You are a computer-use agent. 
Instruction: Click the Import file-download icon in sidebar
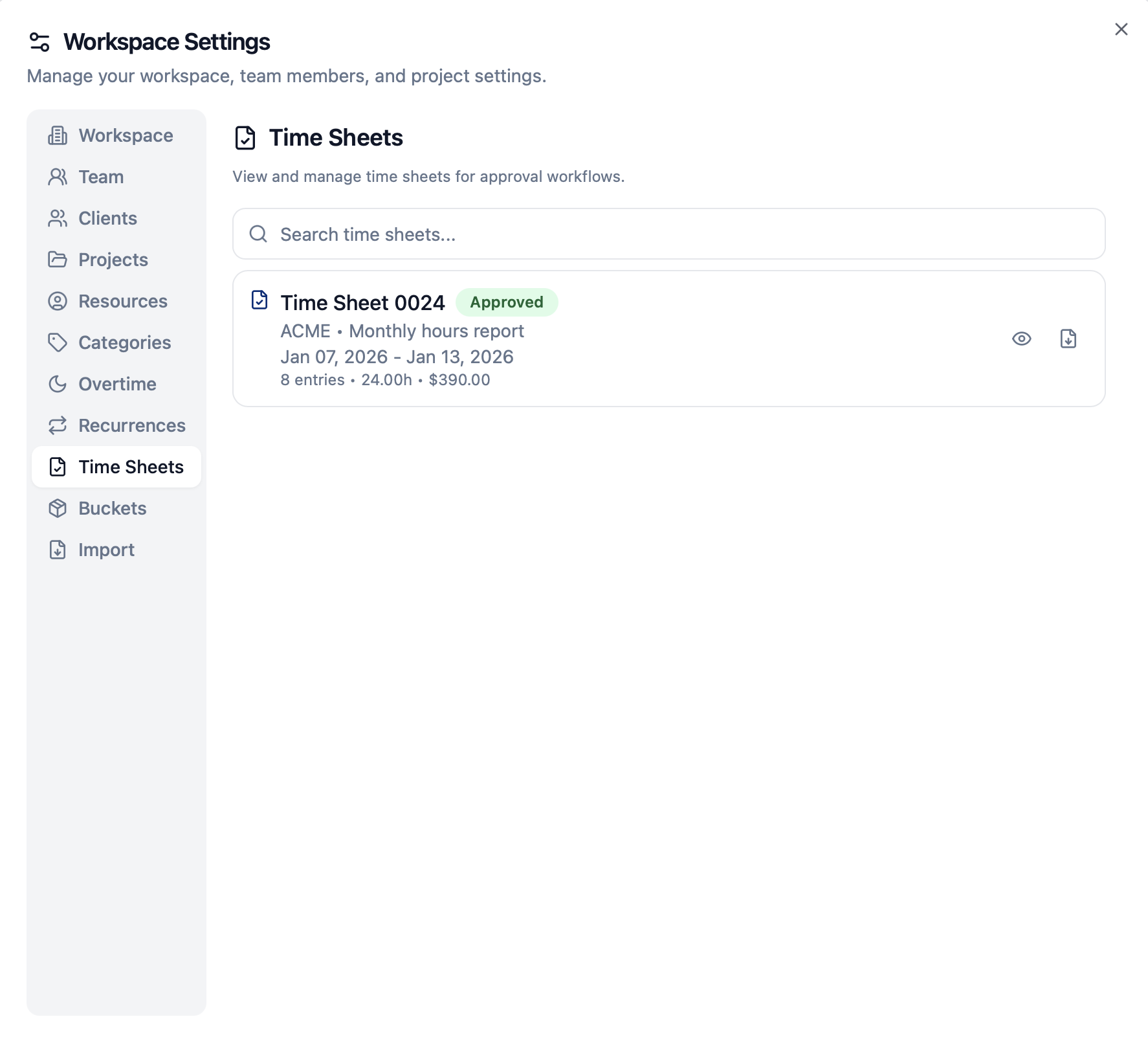(x=58, y=550)
